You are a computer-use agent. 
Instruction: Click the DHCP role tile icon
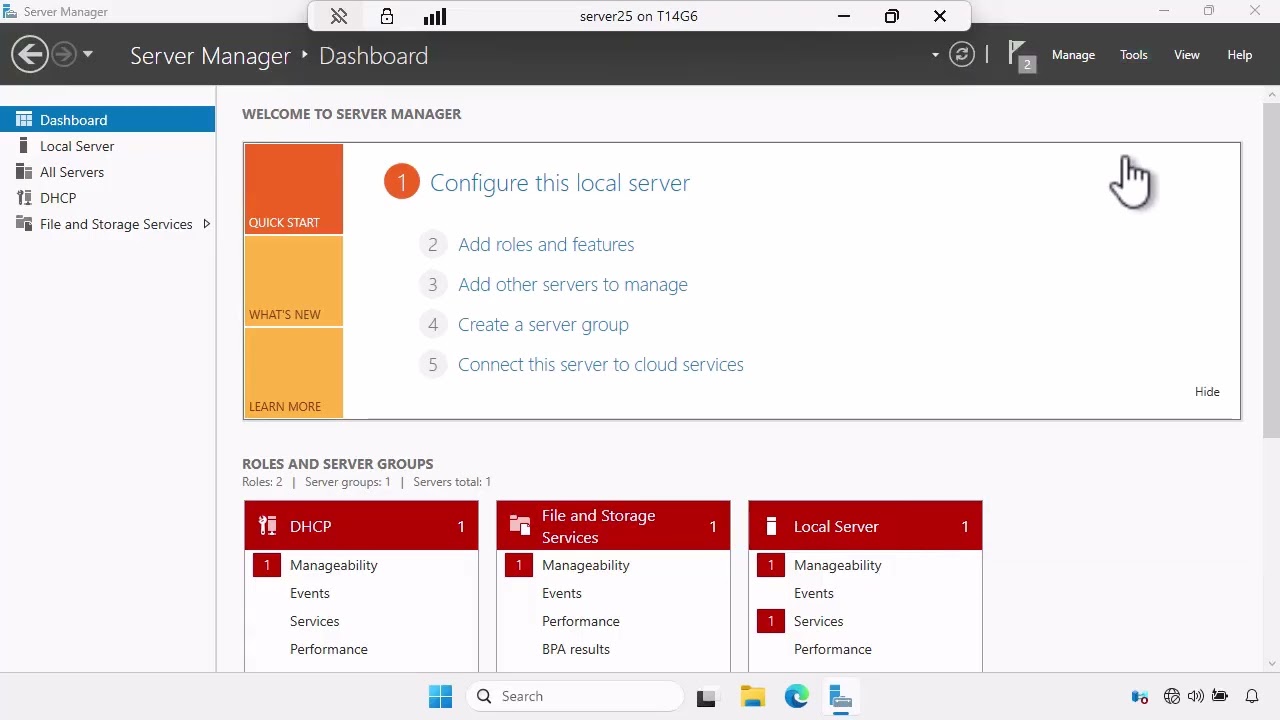[x=267, y=526]
